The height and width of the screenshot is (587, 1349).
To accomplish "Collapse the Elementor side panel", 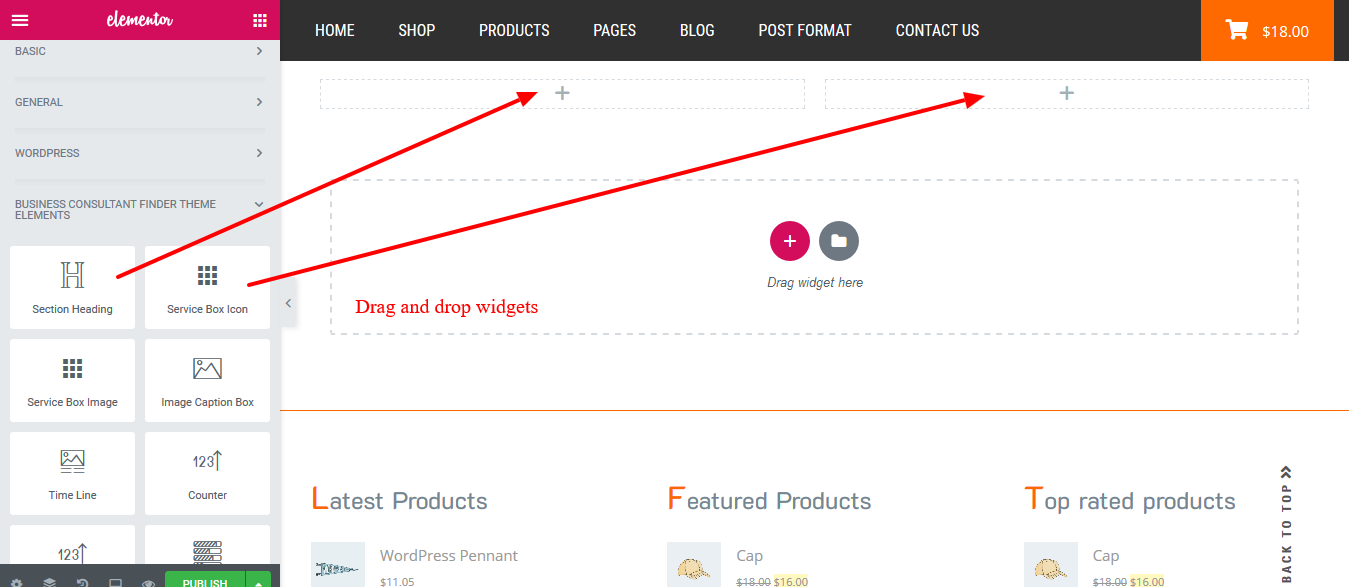I will [288, 303].
